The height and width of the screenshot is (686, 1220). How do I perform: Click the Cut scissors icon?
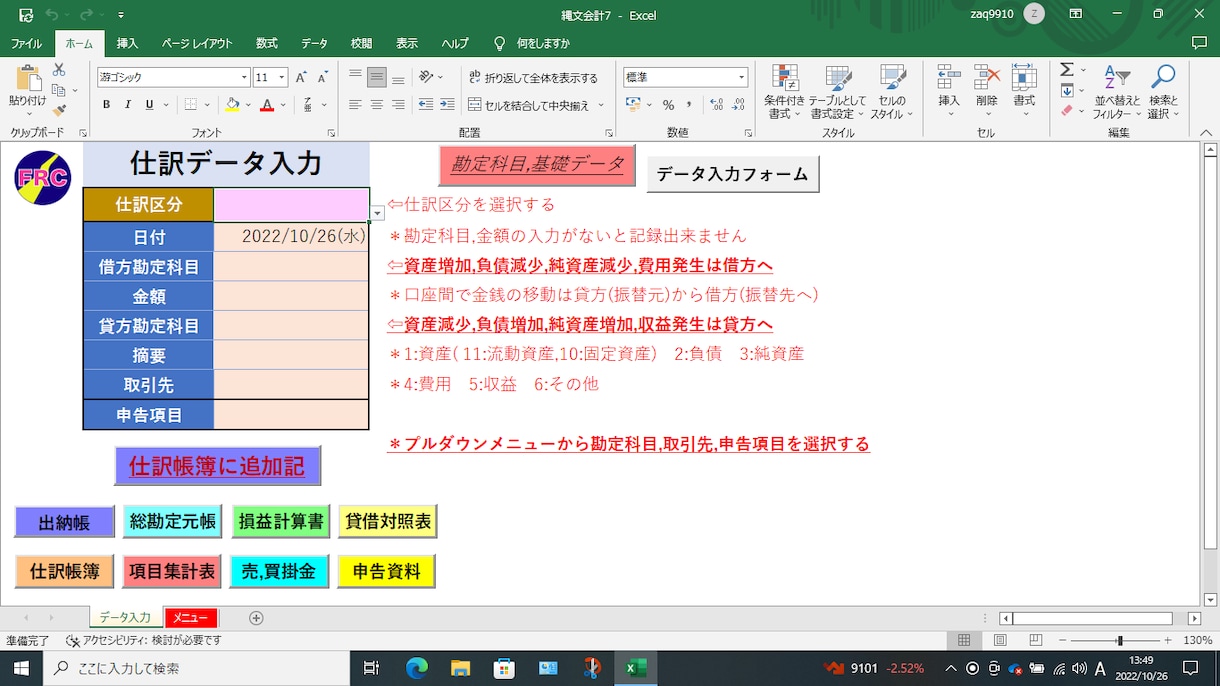pos(59,70)
